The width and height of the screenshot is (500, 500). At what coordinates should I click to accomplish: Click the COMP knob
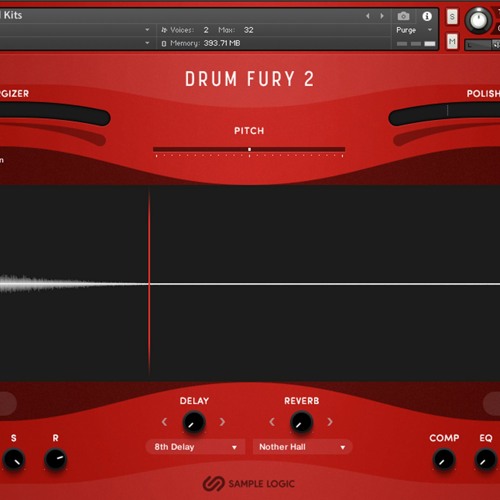pos(444,460)
